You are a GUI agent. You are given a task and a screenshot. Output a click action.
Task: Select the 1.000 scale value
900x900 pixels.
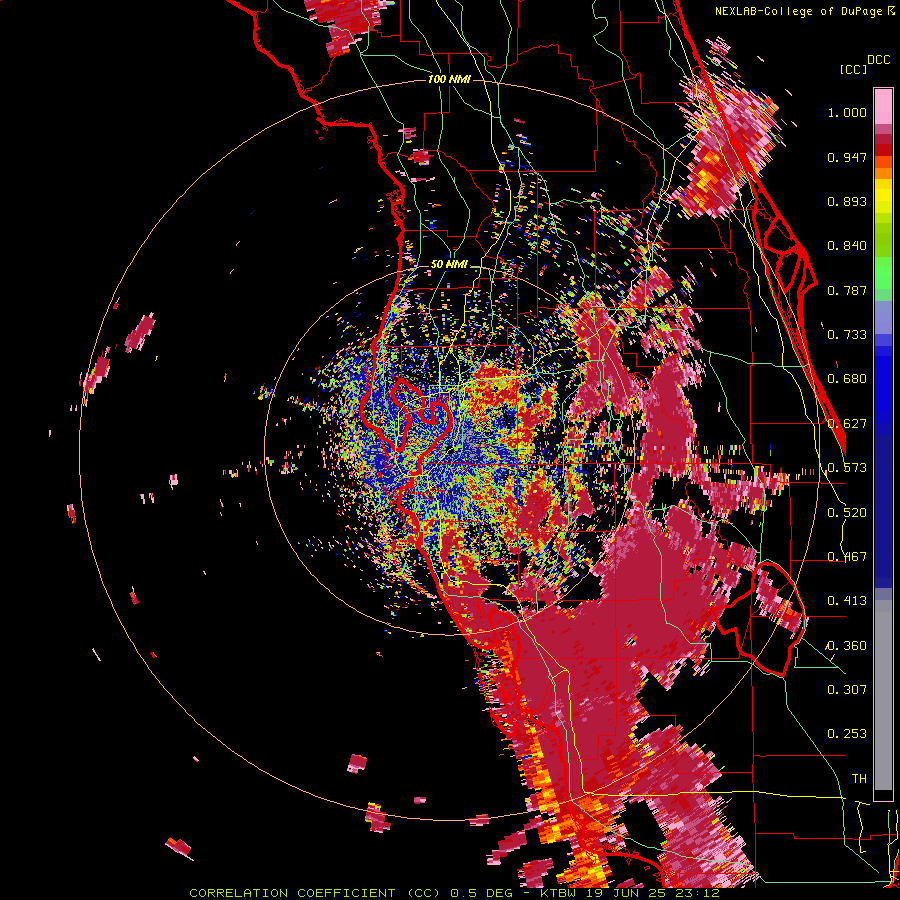point(847,112)
